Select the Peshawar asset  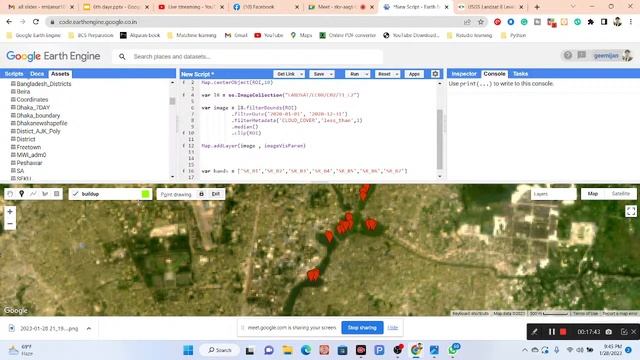(x=29, y=163)
